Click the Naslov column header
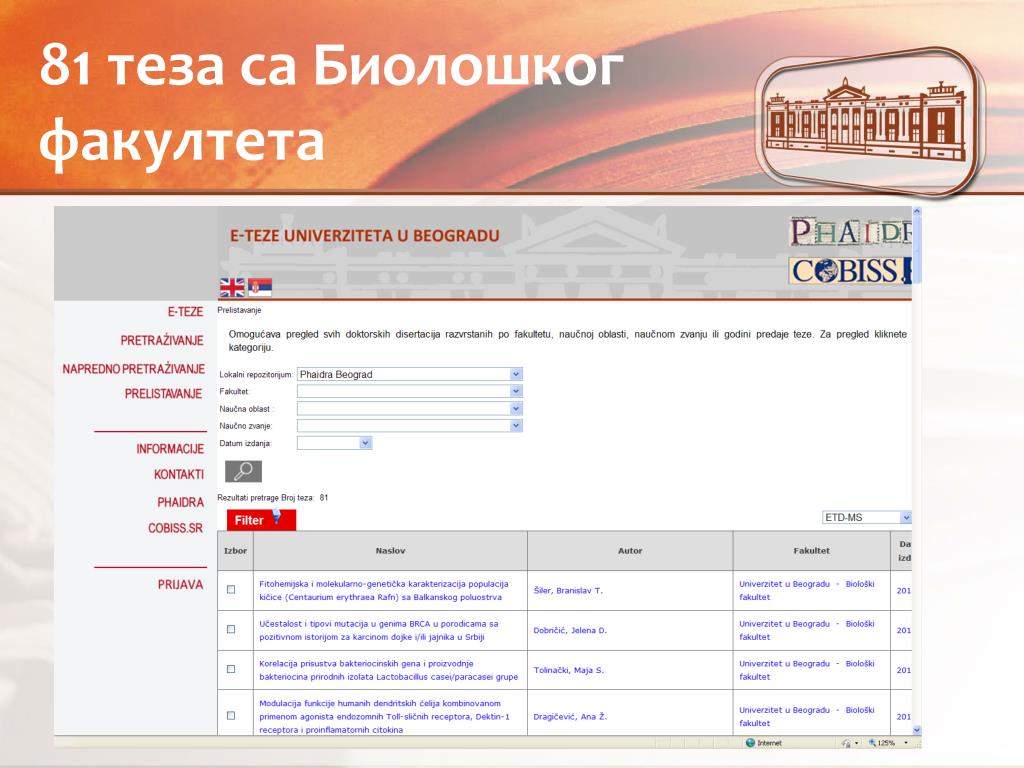1024x768 pixels. pyautogui.click(x=391, y=551)
